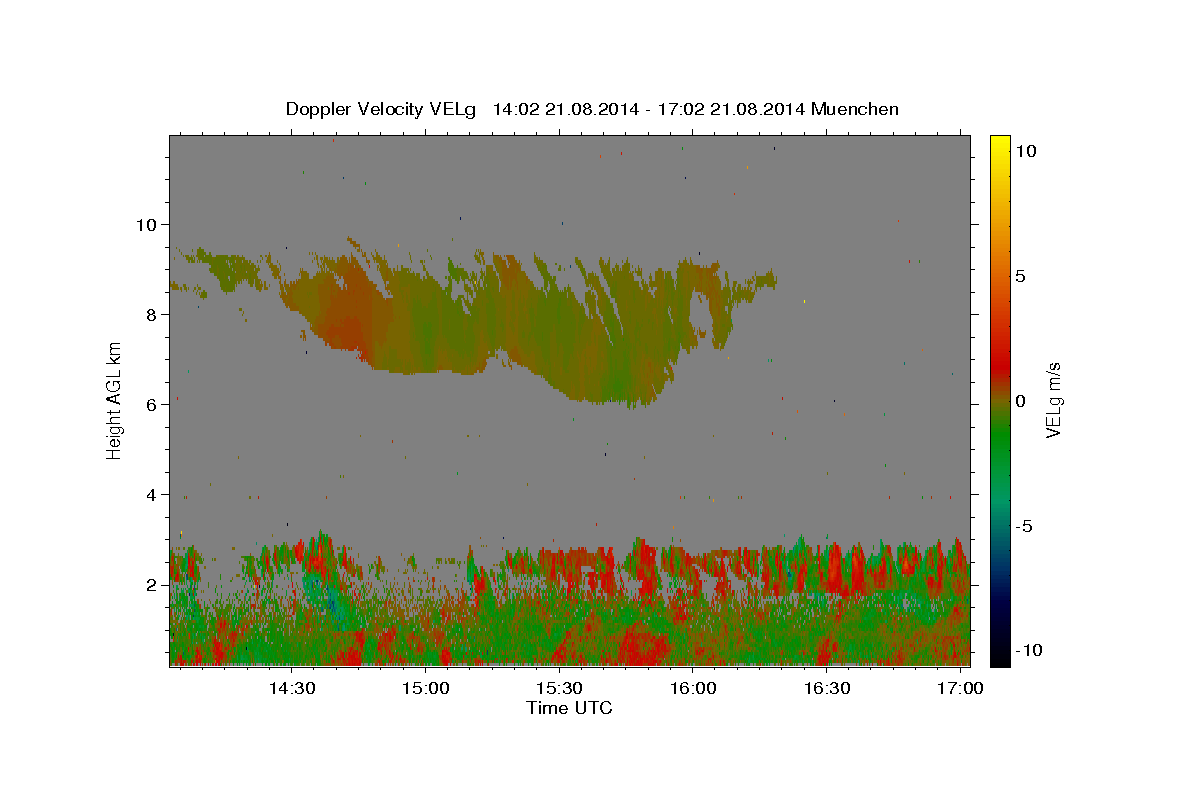Viewport: 1200px width, 800px height.
Task: Click the 'Time UTC' axis label
Action: [569, 708]
